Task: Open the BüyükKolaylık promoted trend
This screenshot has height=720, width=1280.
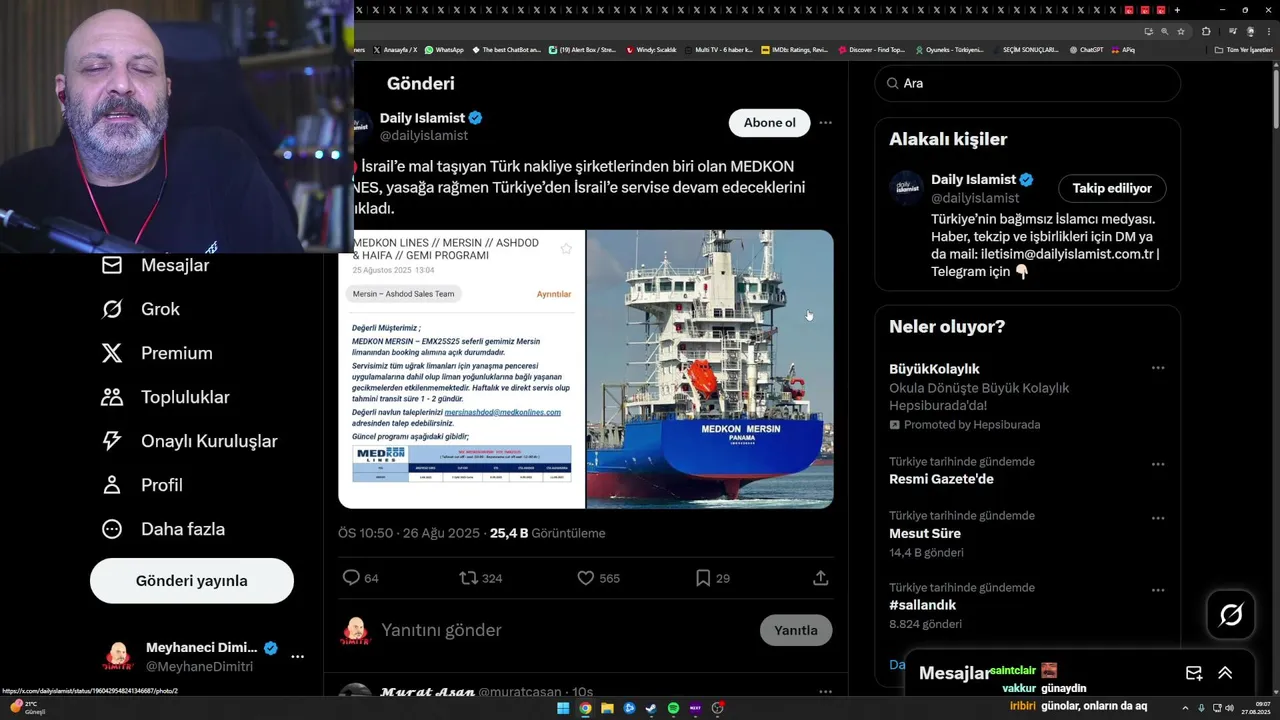Action: [934, 369]
